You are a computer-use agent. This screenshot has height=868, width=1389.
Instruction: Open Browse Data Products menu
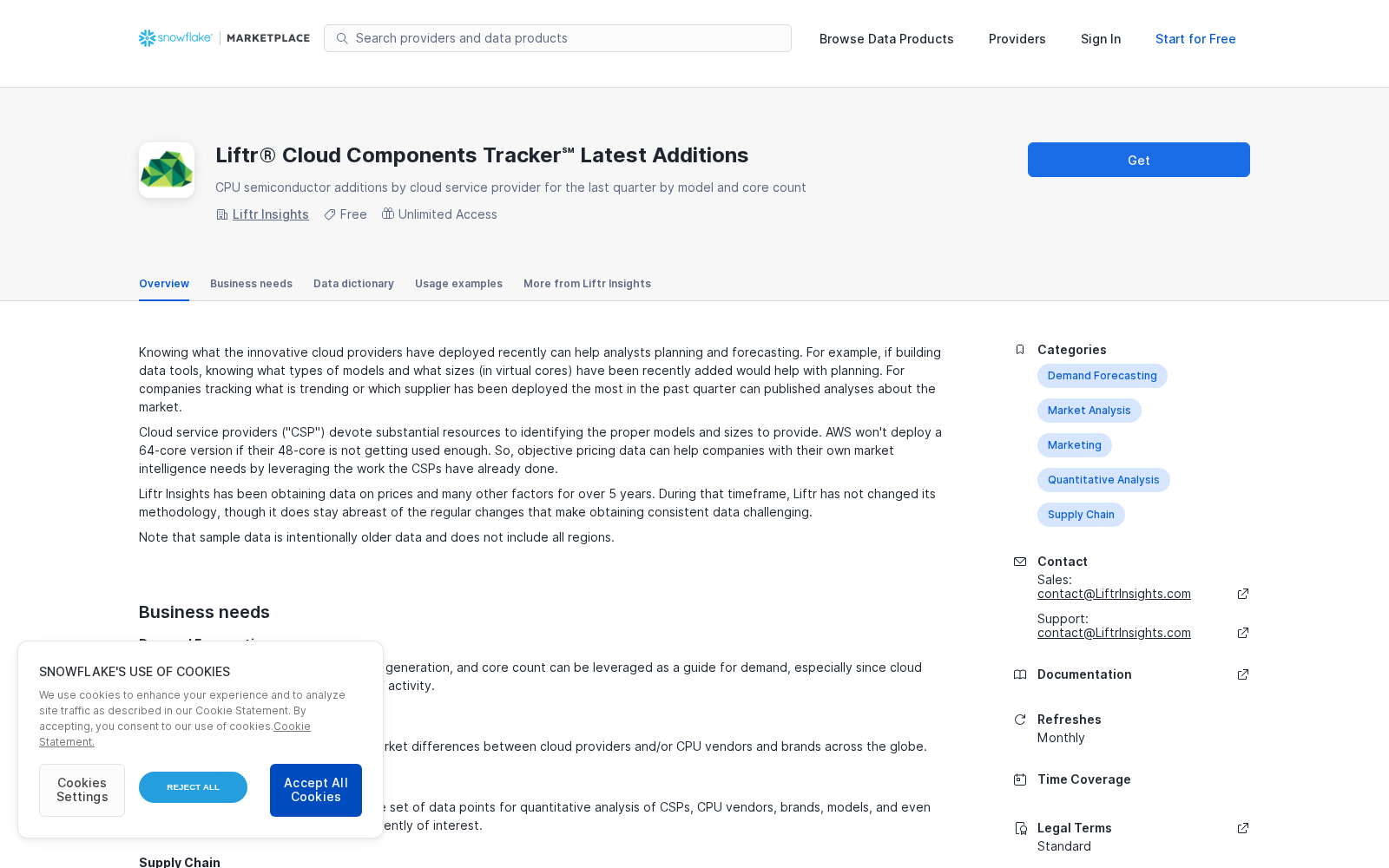click(886, 39)
